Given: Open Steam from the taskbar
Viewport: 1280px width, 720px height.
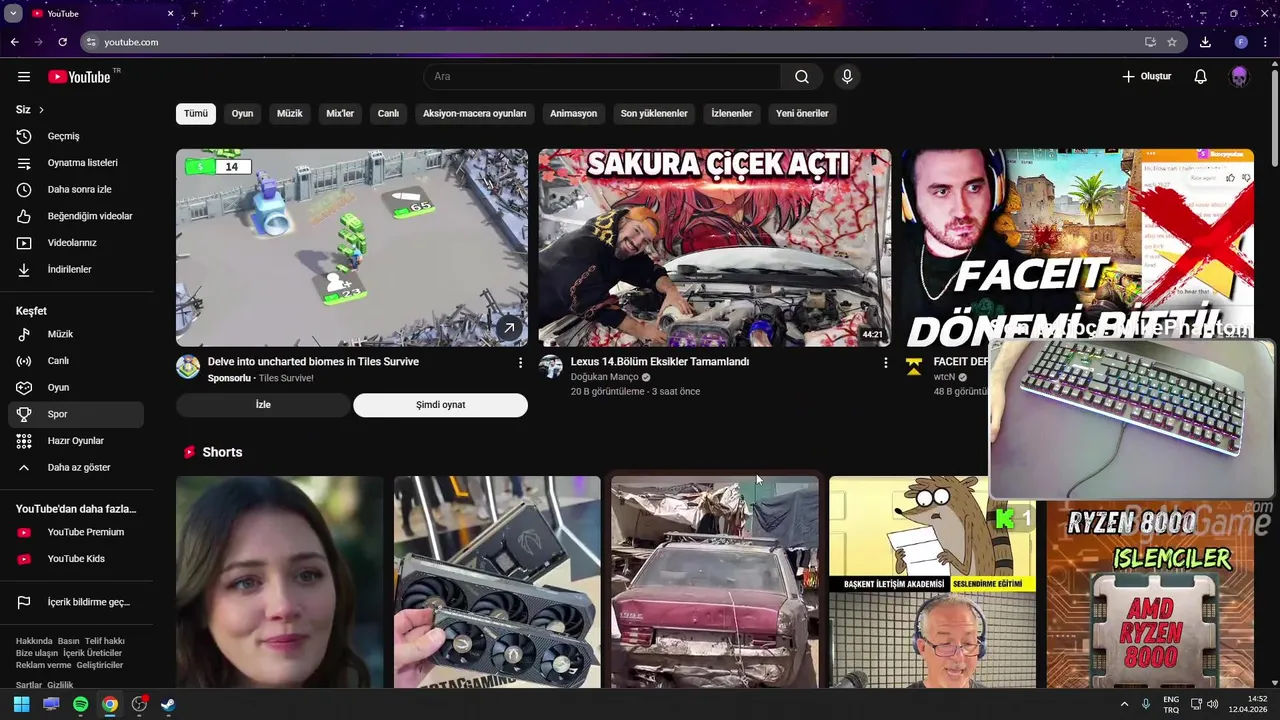Looking at the screenshot, I should (168, 704).
